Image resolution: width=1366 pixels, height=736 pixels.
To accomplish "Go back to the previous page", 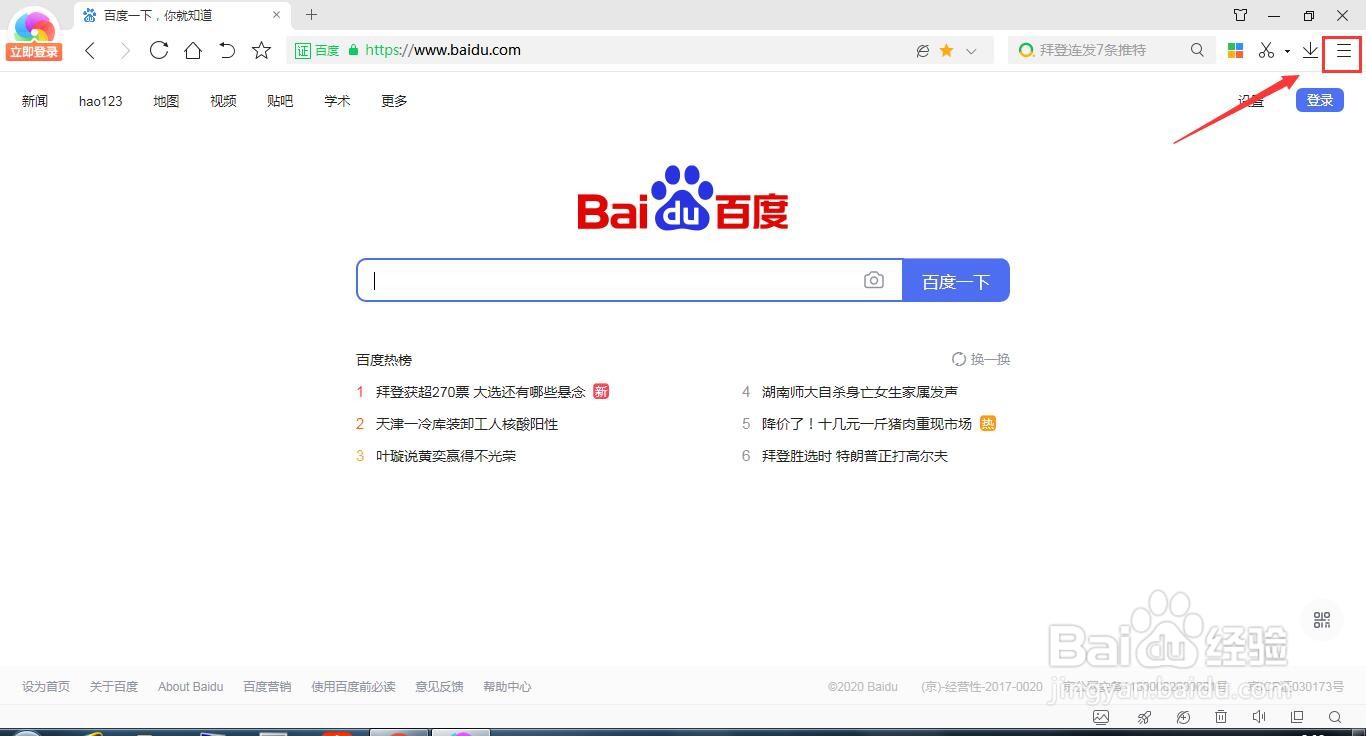I will click(90, 50).
